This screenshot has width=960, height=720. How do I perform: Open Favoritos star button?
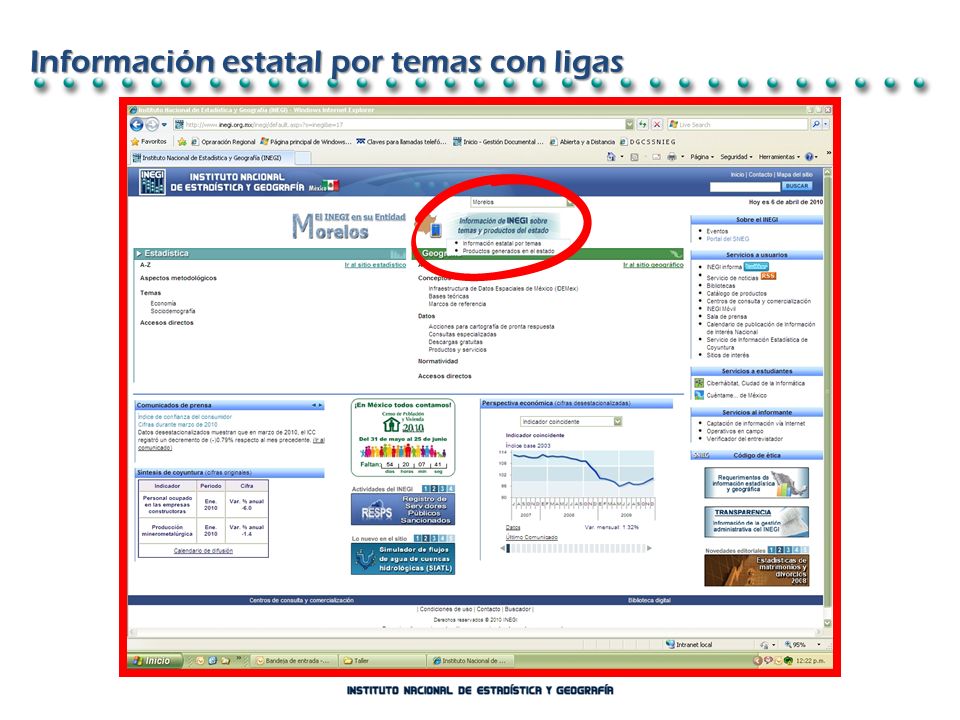(149, 141)
